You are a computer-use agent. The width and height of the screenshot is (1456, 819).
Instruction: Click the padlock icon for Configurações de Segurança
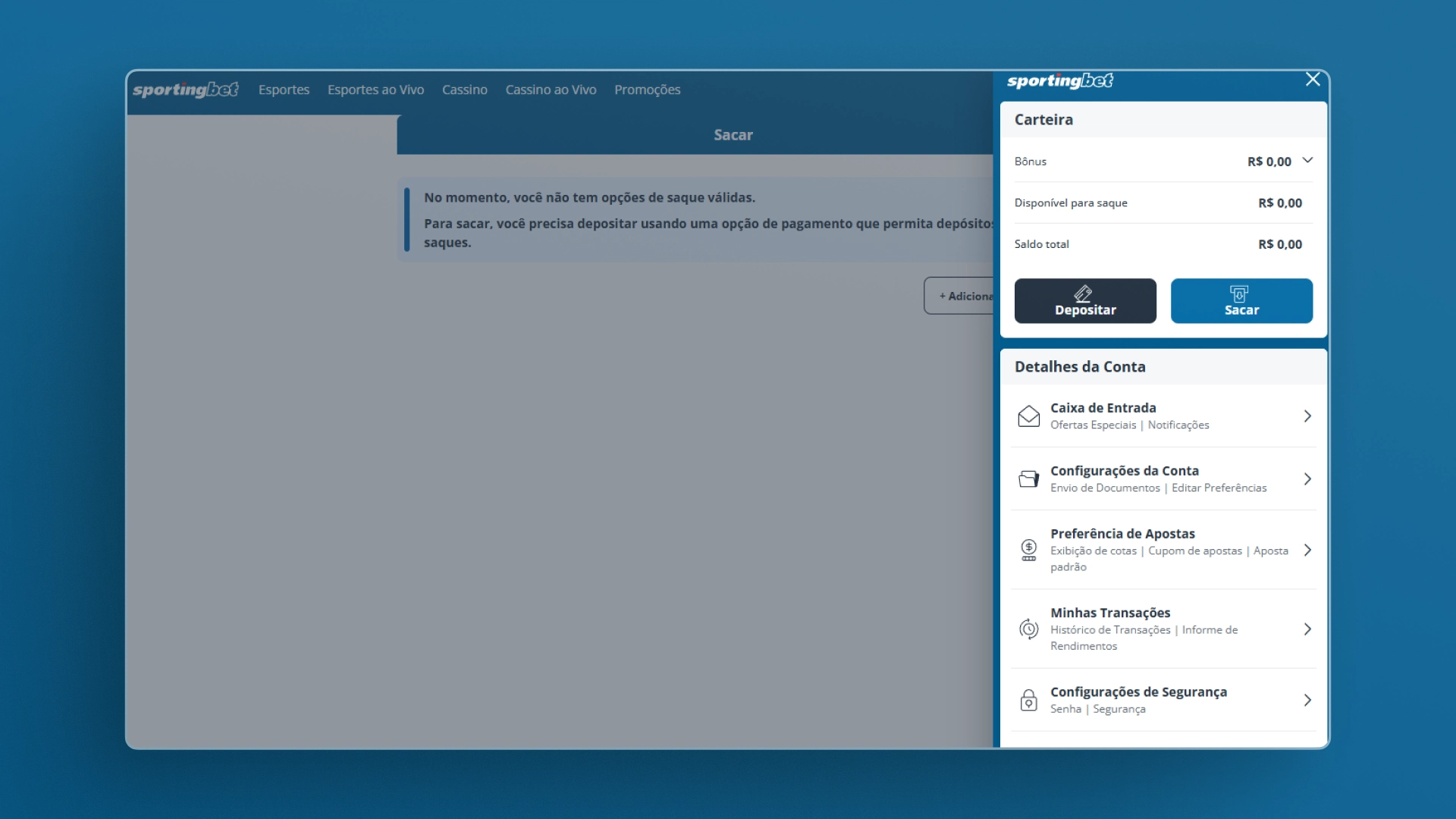(x=1028, y=700)
